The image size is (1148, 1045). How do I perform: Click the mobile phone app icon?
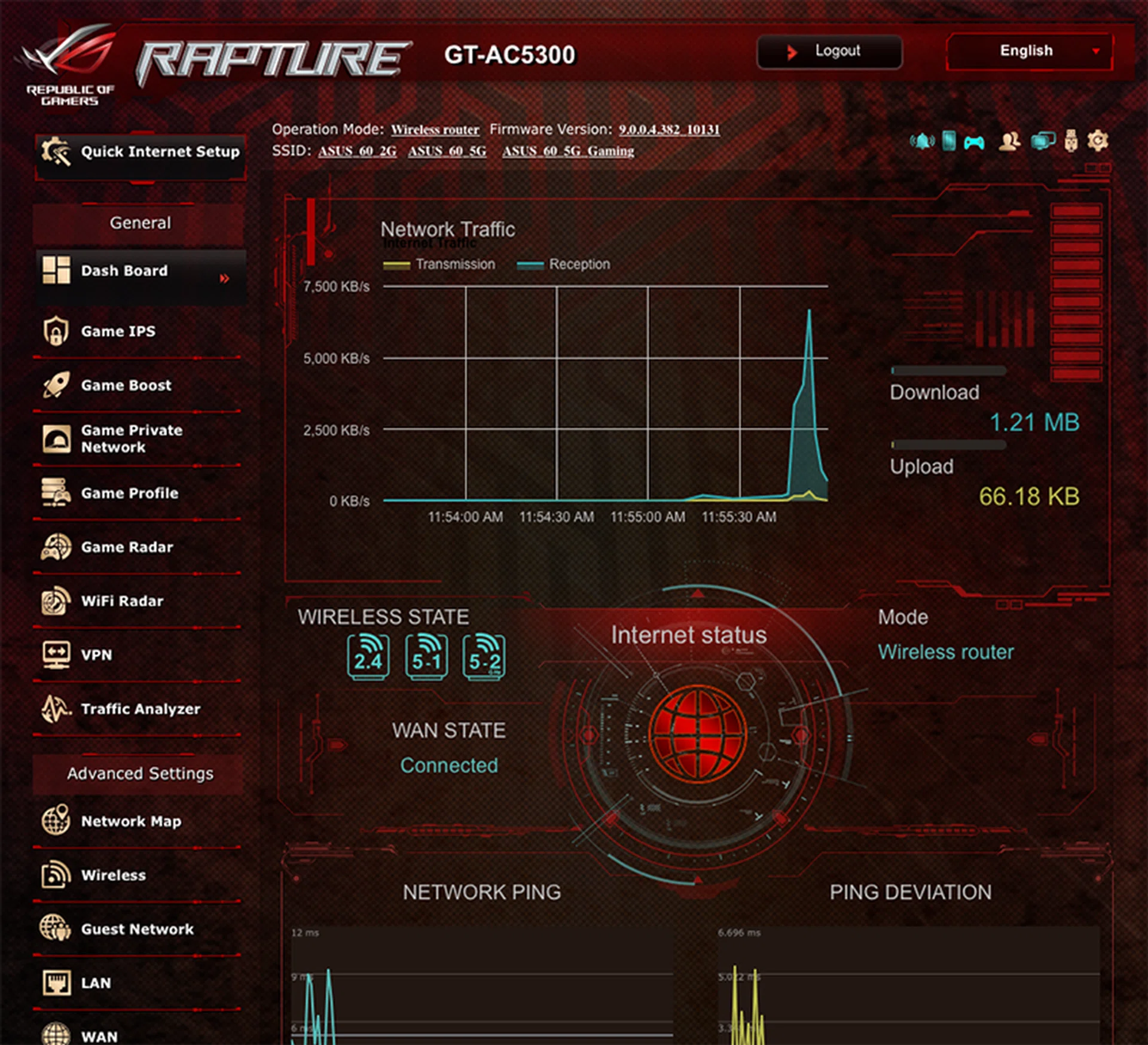click(948, 141)
